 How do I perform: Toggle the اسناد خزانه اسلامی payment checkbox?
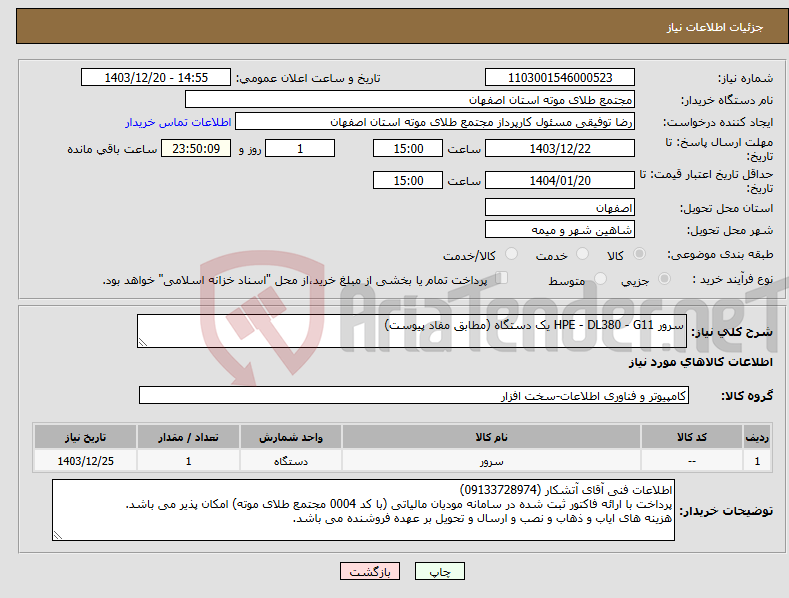tap(502, 278)
